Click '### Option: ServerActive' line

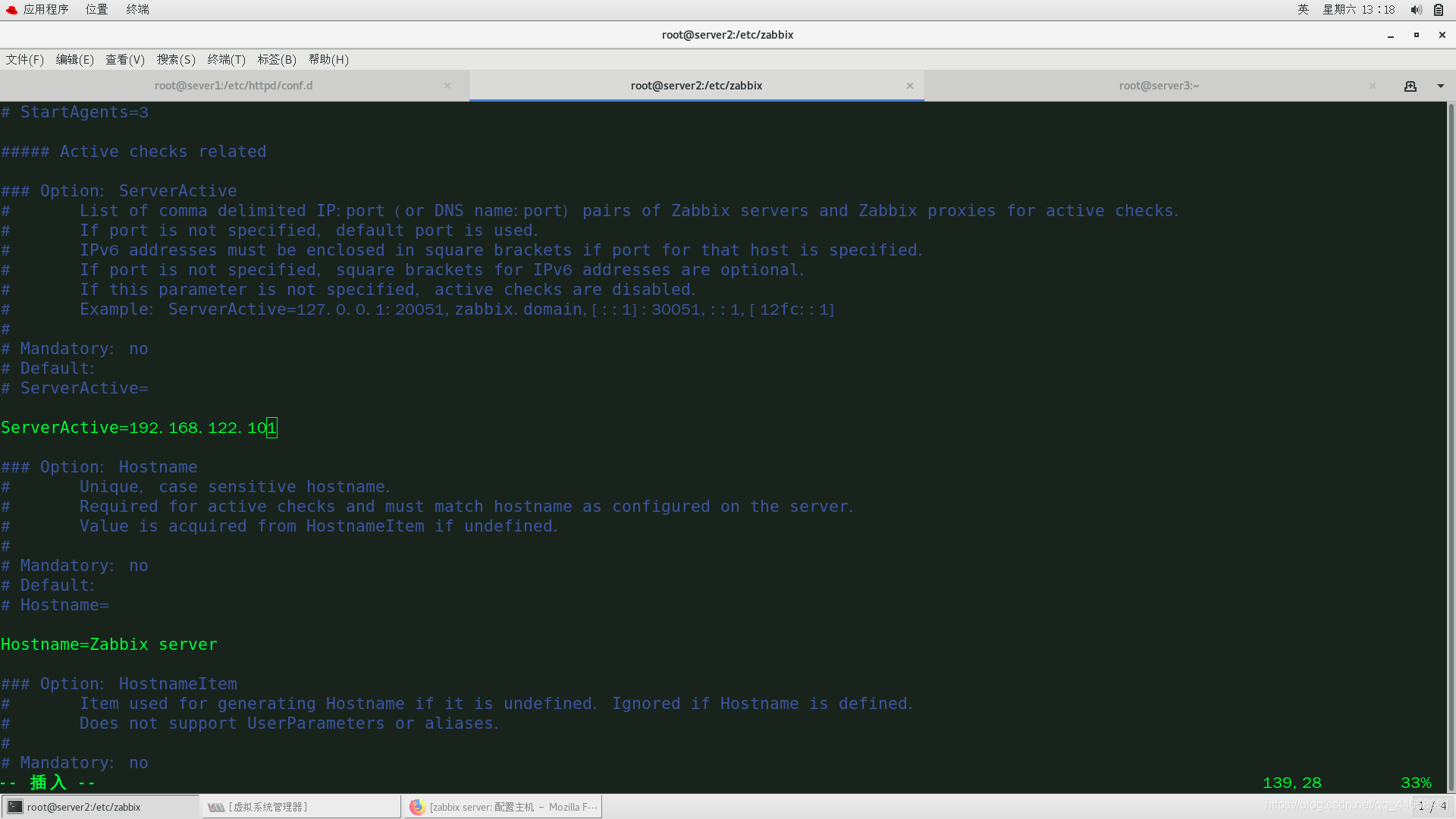pos(119,191)
